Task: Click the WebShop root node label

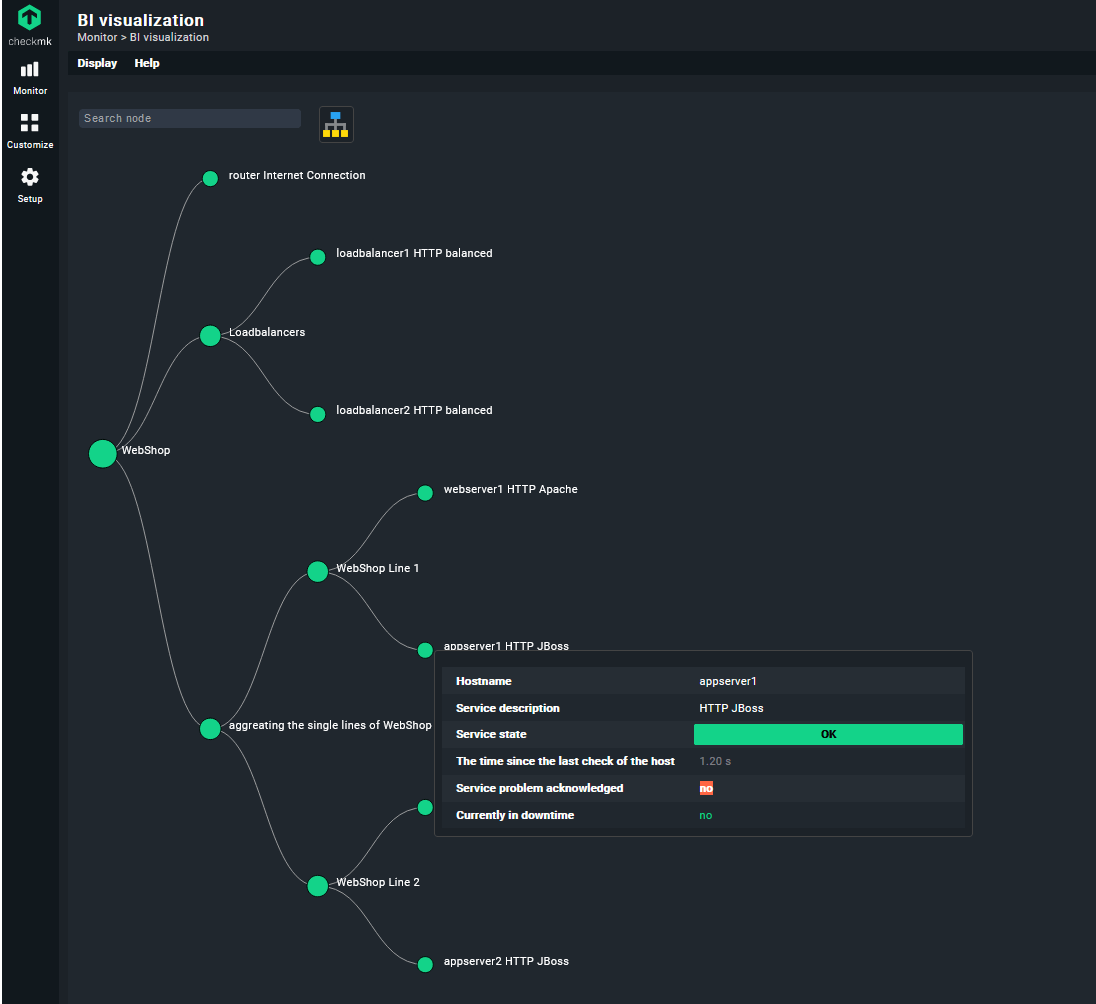Action: tap(146, 450)
